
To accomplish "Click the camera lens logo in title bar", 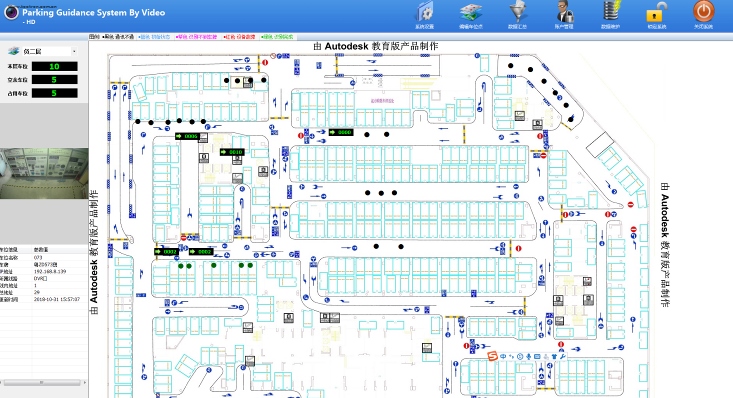I will pos(11,12).
